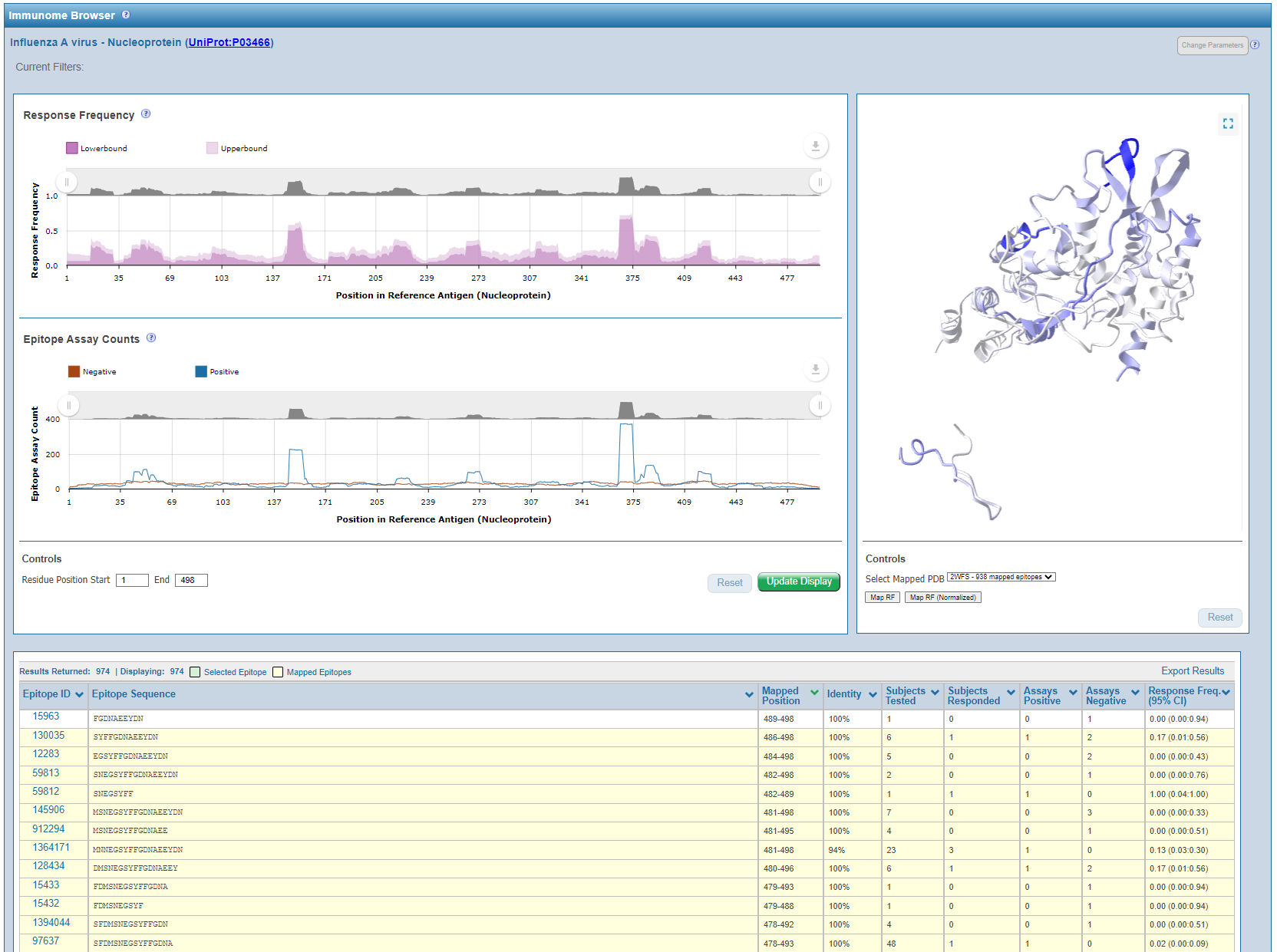Check the Mapped Epitopes checkbox
The width and height of the screenshot is (1277, 952).
[278, 672]
